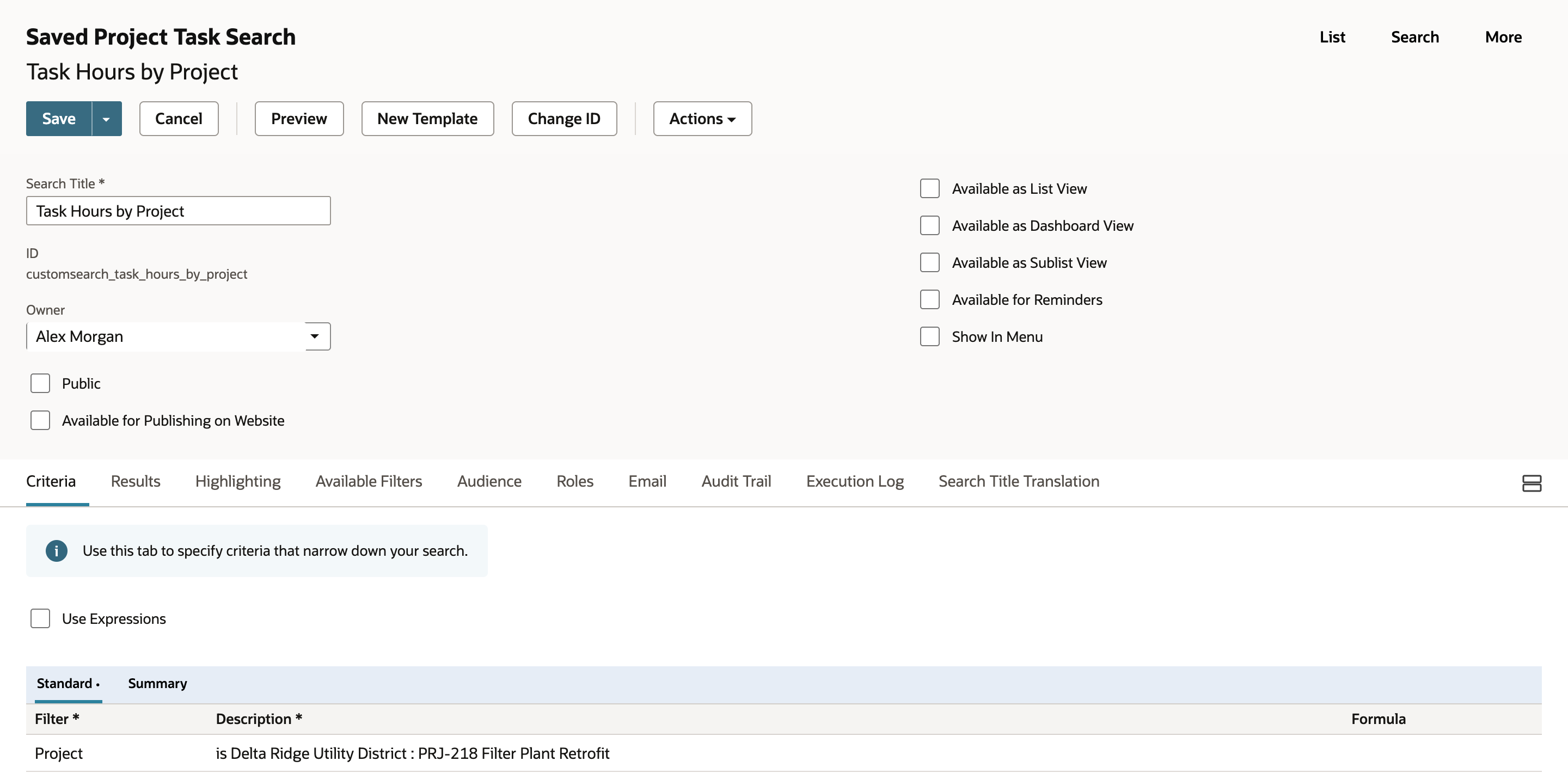Go to the Available Filters tab
This screenshot has height=773, width=1568.
(369, 481)
